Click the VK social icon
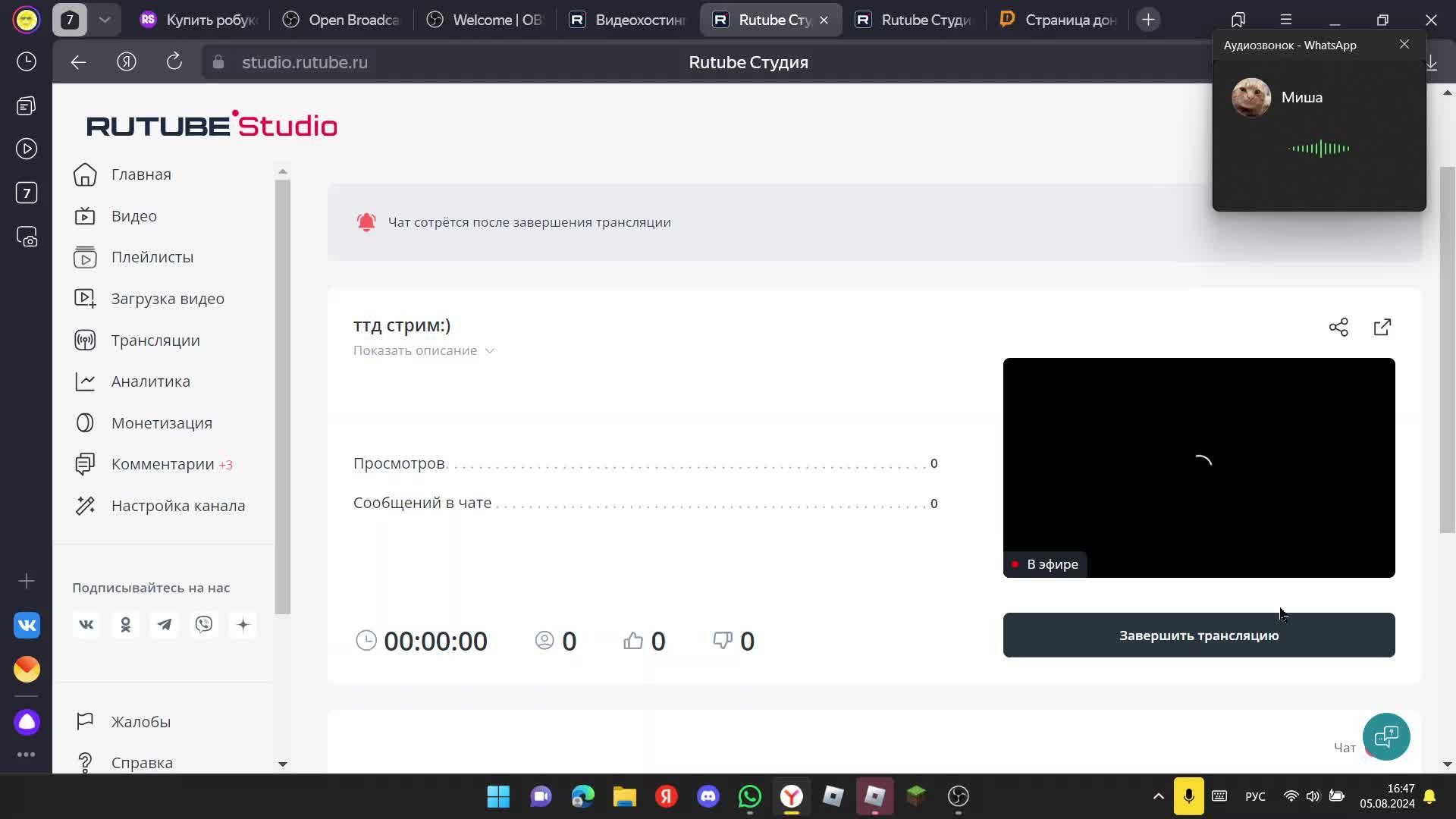1456x819 pixels. pyautogui.click(x=86, y=624)
